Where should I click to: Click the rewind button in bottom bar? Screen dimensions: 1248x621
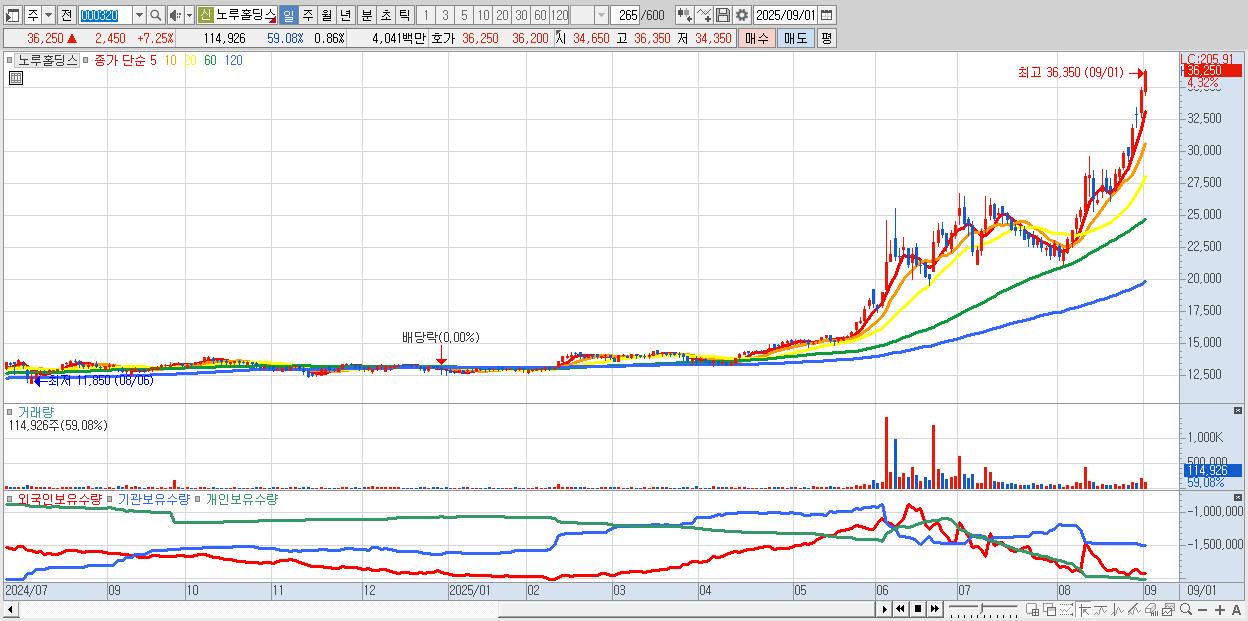(900, 609)
